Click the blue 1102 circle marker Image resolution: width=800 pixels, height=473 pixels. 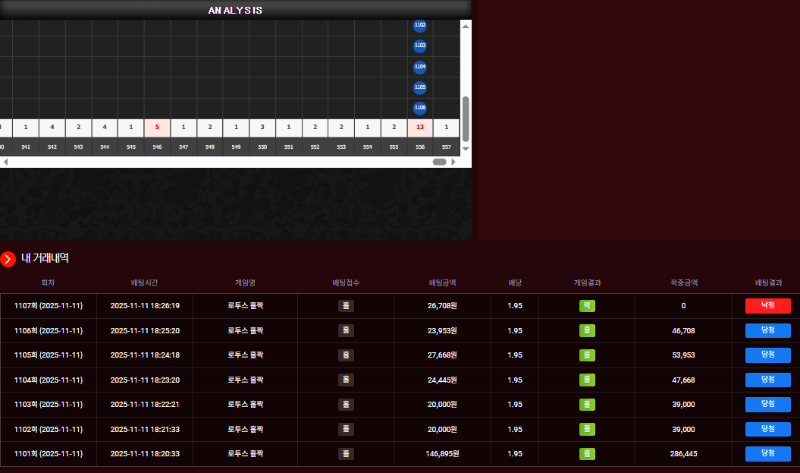420,25
